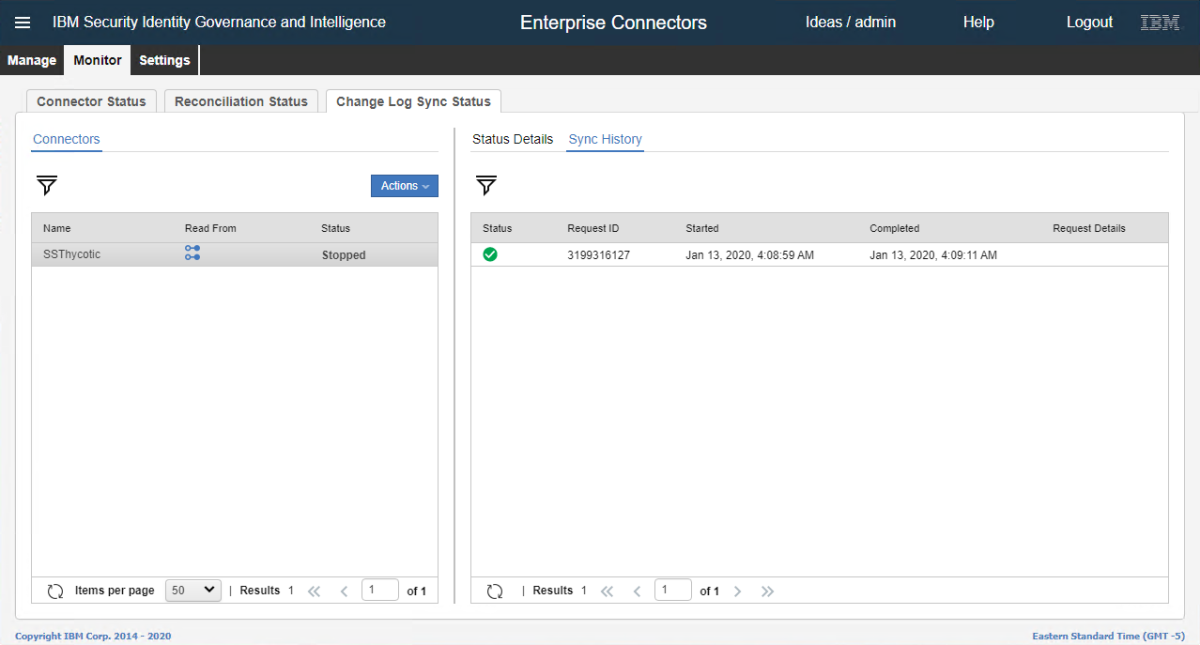Open the Help link
The height and width of the screenshot is (645, 1200).
coord(978,22)
